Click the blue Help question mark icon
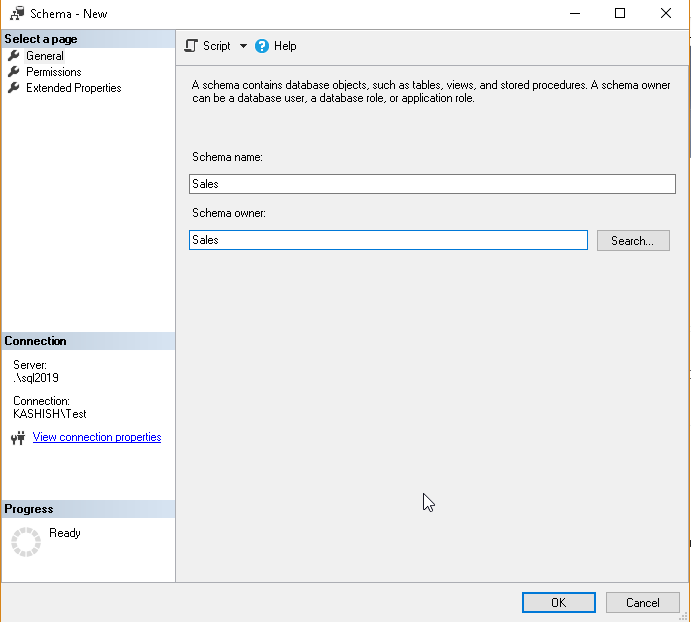 [x=262, y=46]
